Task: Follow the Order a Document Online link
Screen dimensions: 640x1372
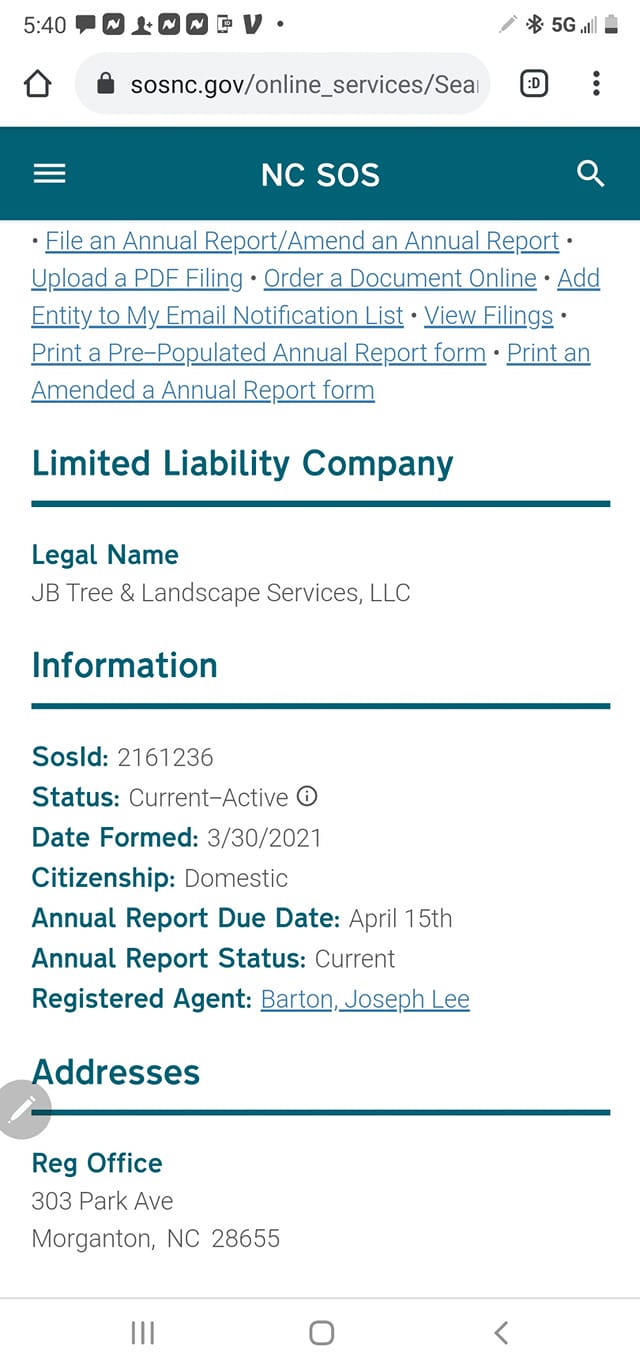Action: [400, 278]
